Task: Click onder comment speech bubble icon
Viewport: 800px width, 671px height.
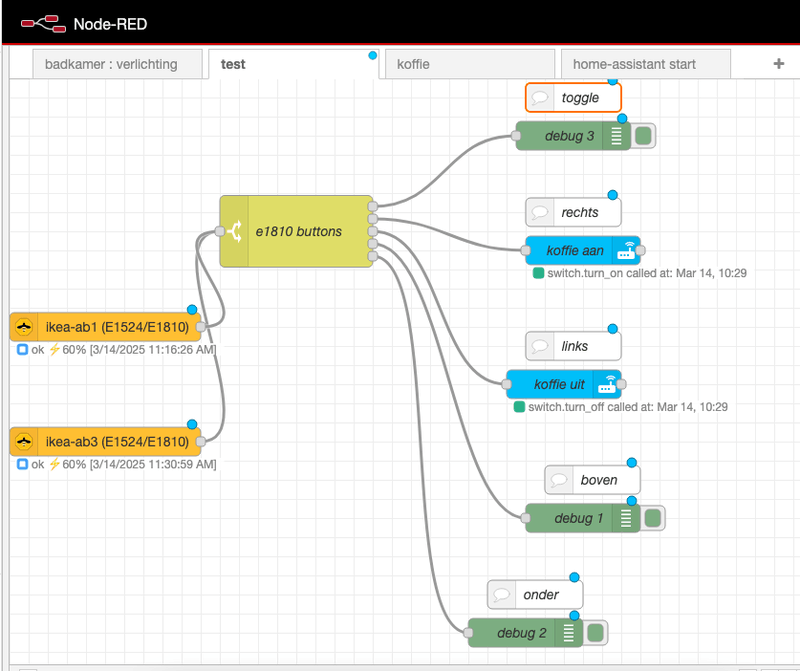Action: pos(501,595)
